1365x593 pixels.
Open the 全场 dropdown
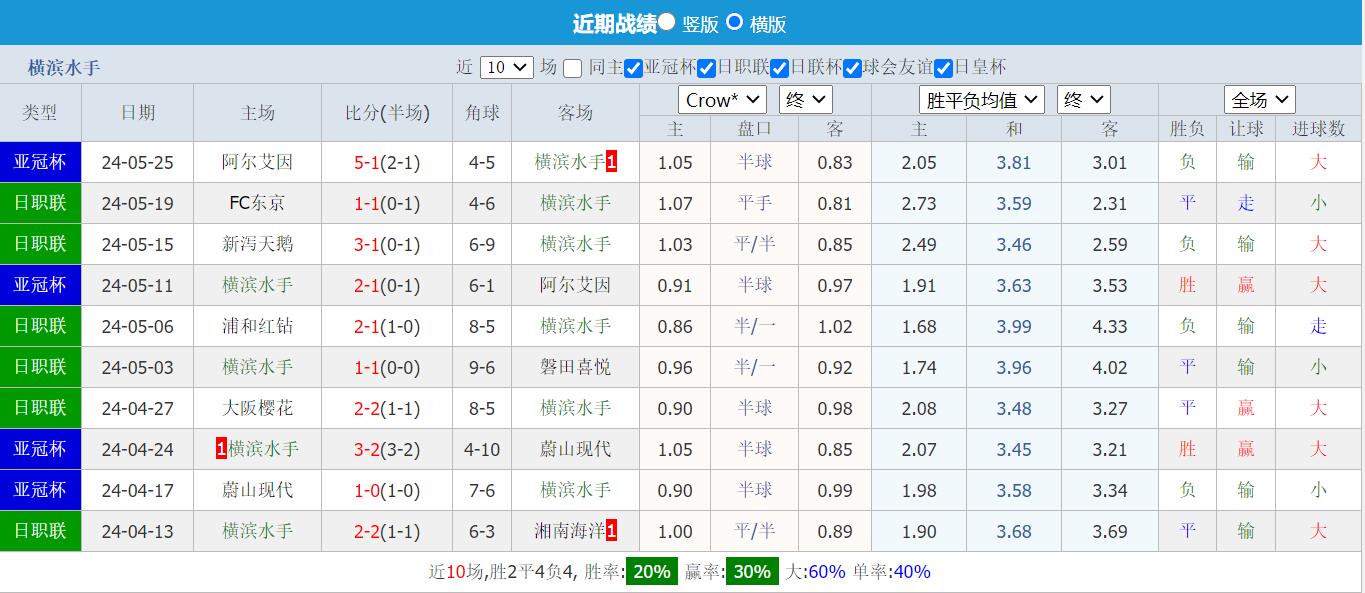(1258, 99)
